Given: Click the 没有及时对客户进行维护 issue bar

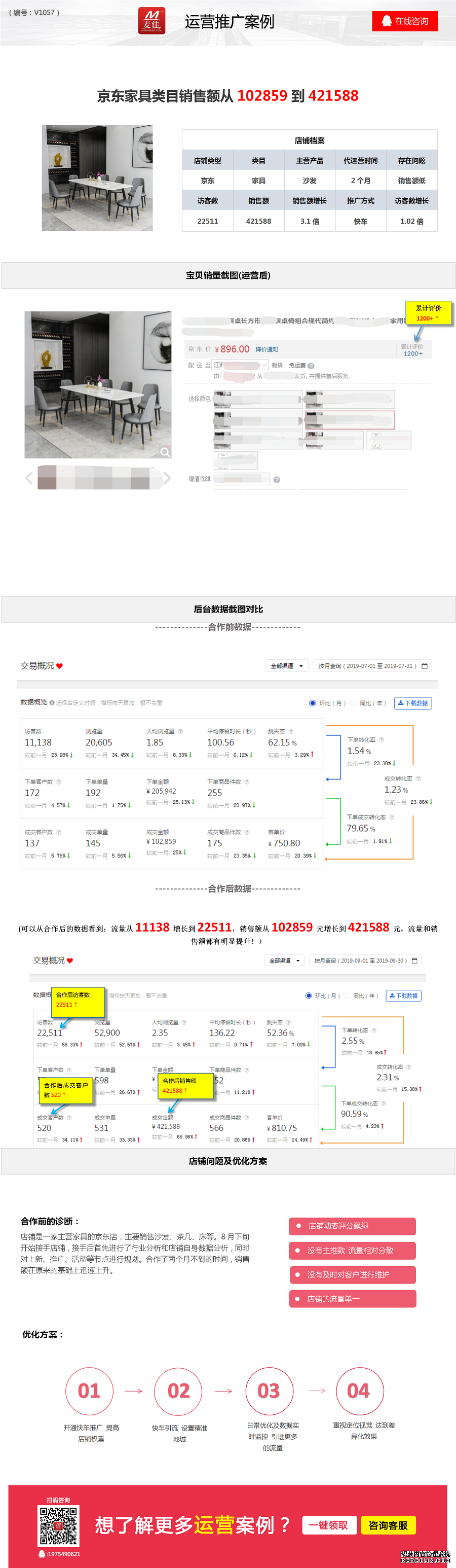Looking at the screenshot, I should (353, 1274).
